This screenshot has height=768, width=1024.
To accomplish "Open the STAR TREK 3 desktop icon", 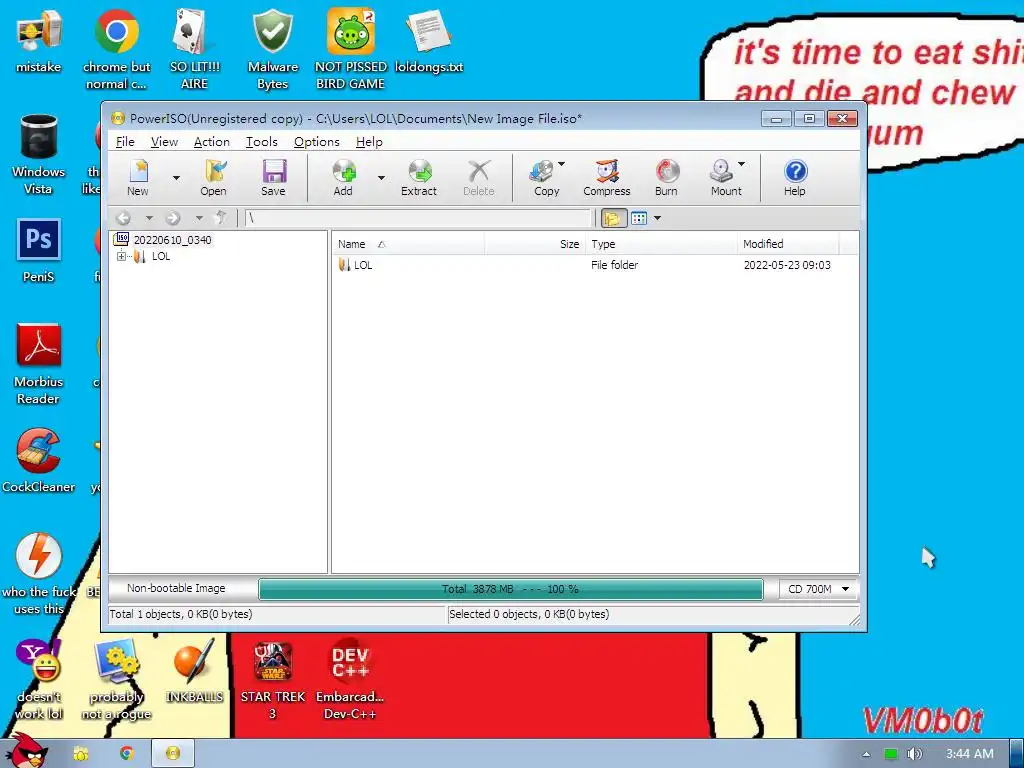I will 273,679.
